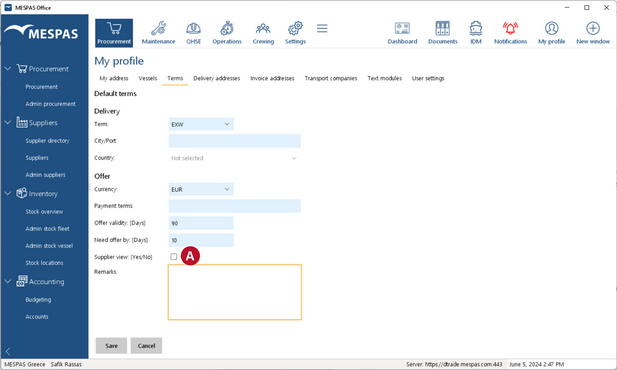617x370 pixels.
Task: Switch to the My address tab
Action: point(114,78)
